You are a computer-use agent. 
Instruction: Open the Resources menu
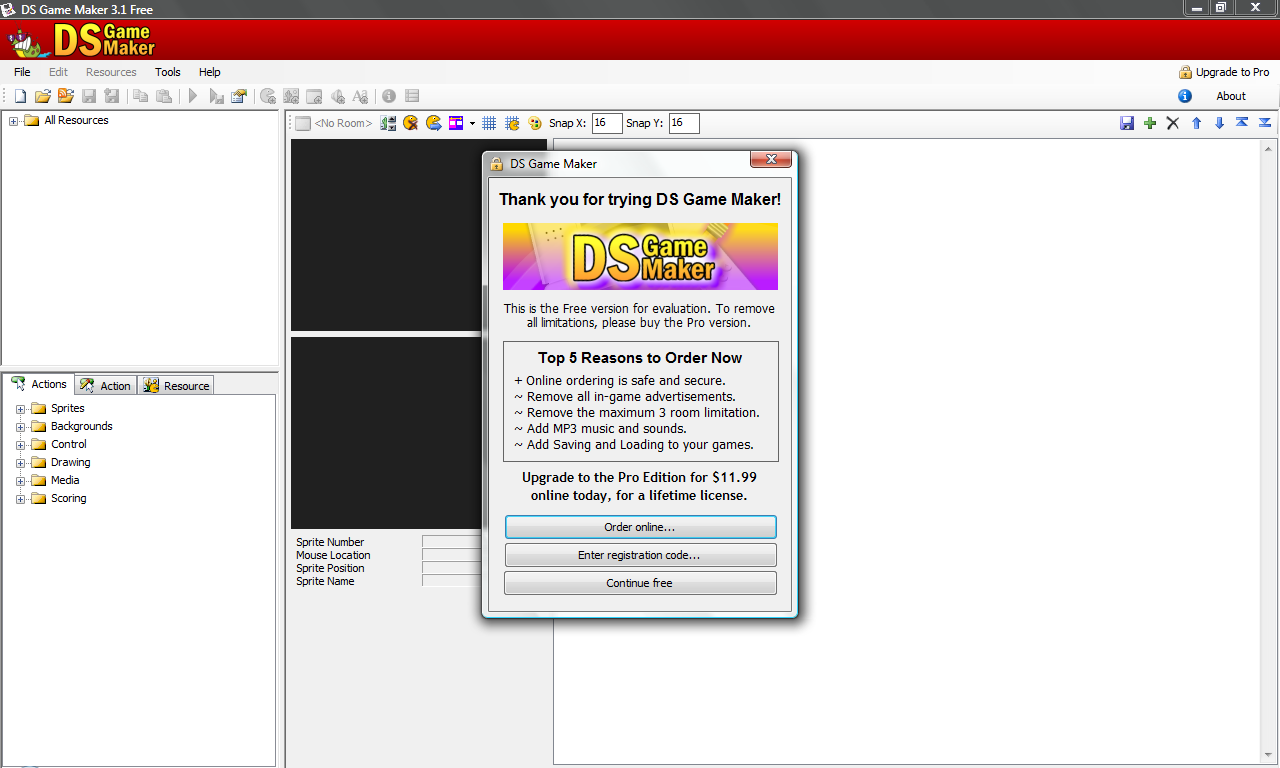pos(111,72)
